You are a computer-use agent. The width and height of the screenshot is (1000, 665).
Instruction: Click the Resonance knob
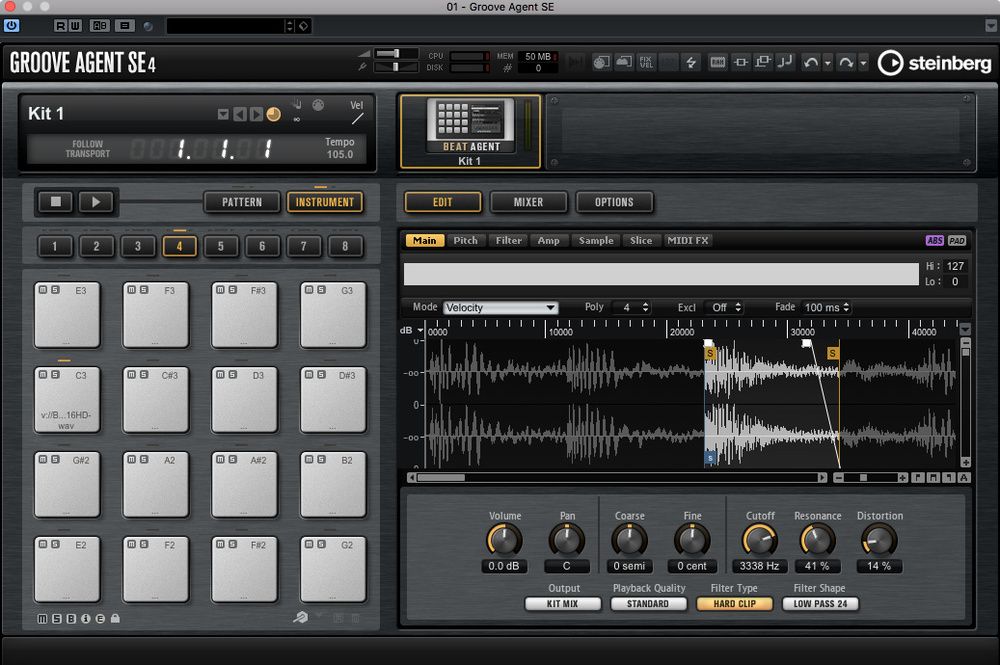click(x=817, y=540)
